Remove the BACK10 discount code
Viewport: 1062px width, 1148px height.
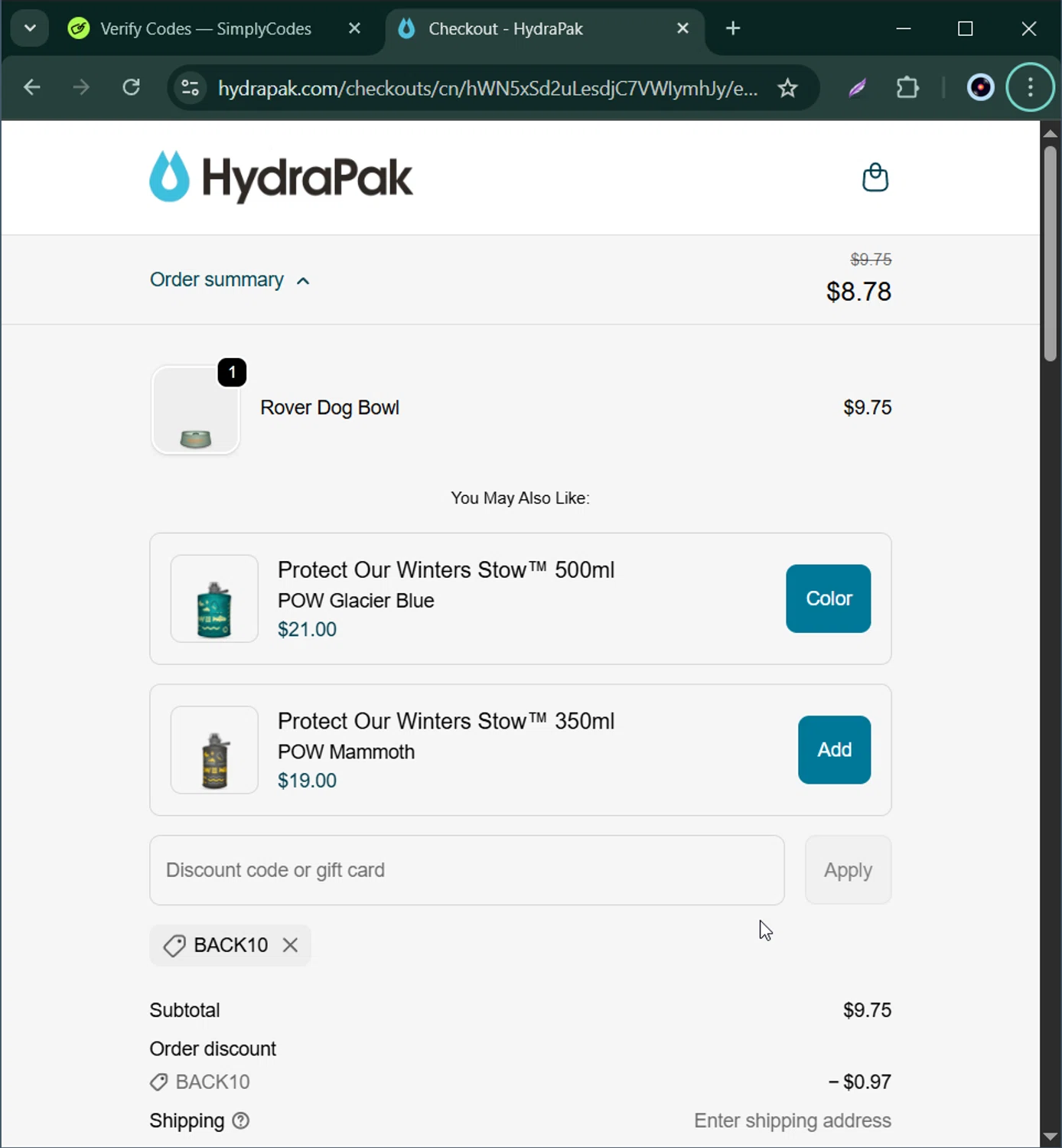[x=290, y=945]
